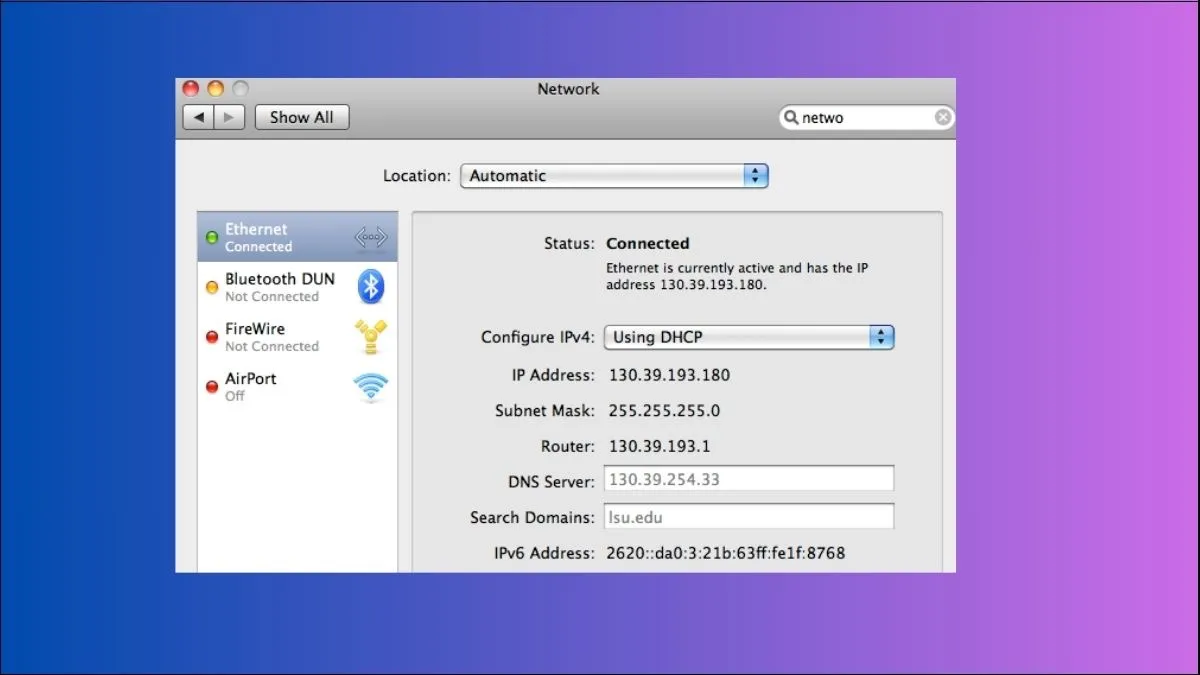Click the forward navigation arrow
The height and width of the screenshot is (675, 1200).
(230, 117)
